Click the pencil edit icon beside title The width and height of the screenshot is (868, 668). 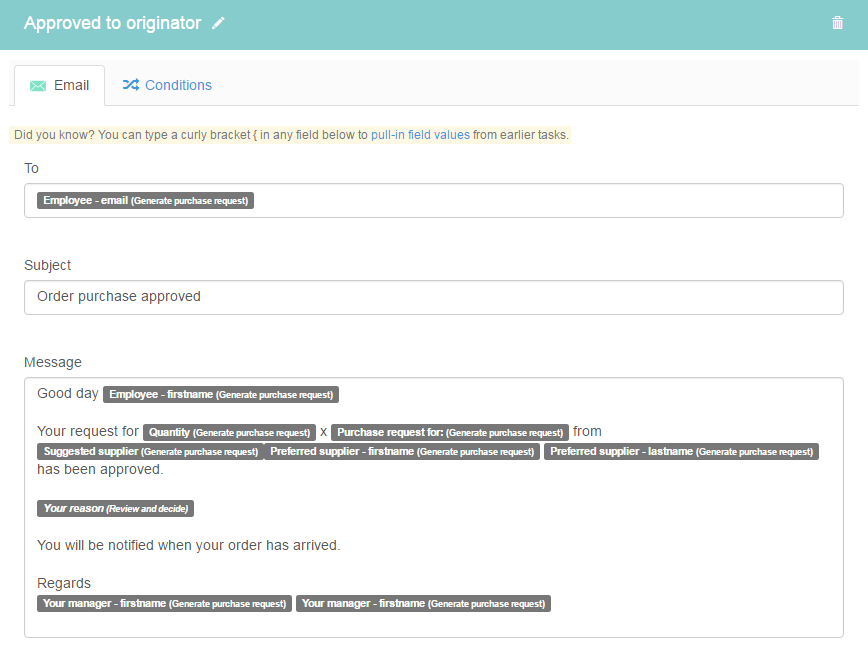pyautogui.click(x=218, y=23)
